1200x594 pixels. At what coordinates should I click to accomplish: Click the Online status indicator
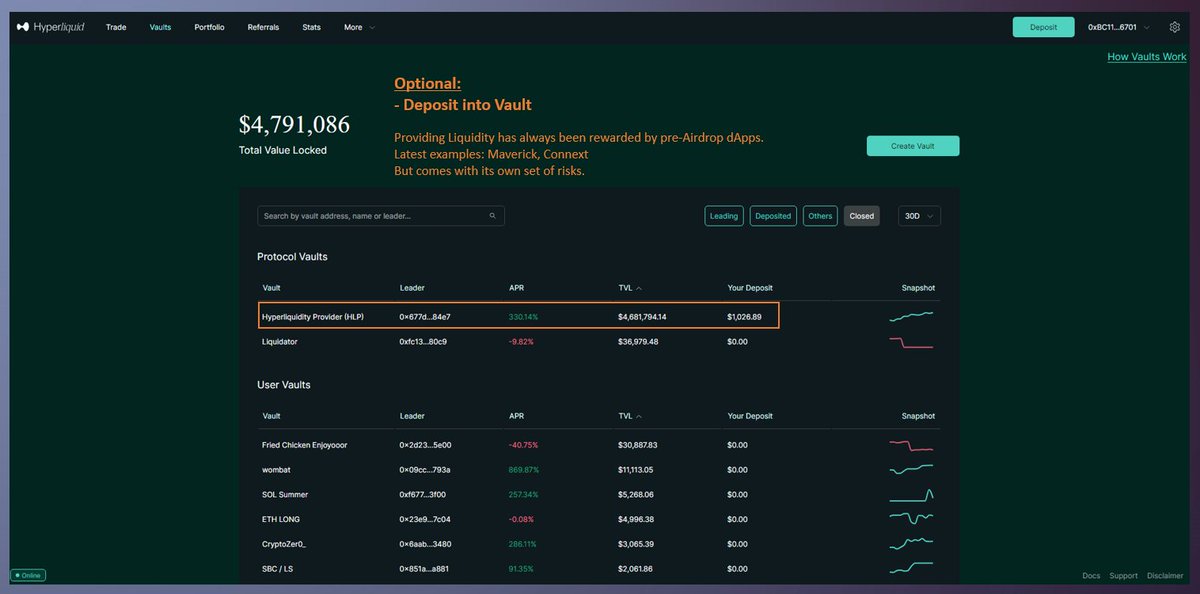click(x=28, y=576)
